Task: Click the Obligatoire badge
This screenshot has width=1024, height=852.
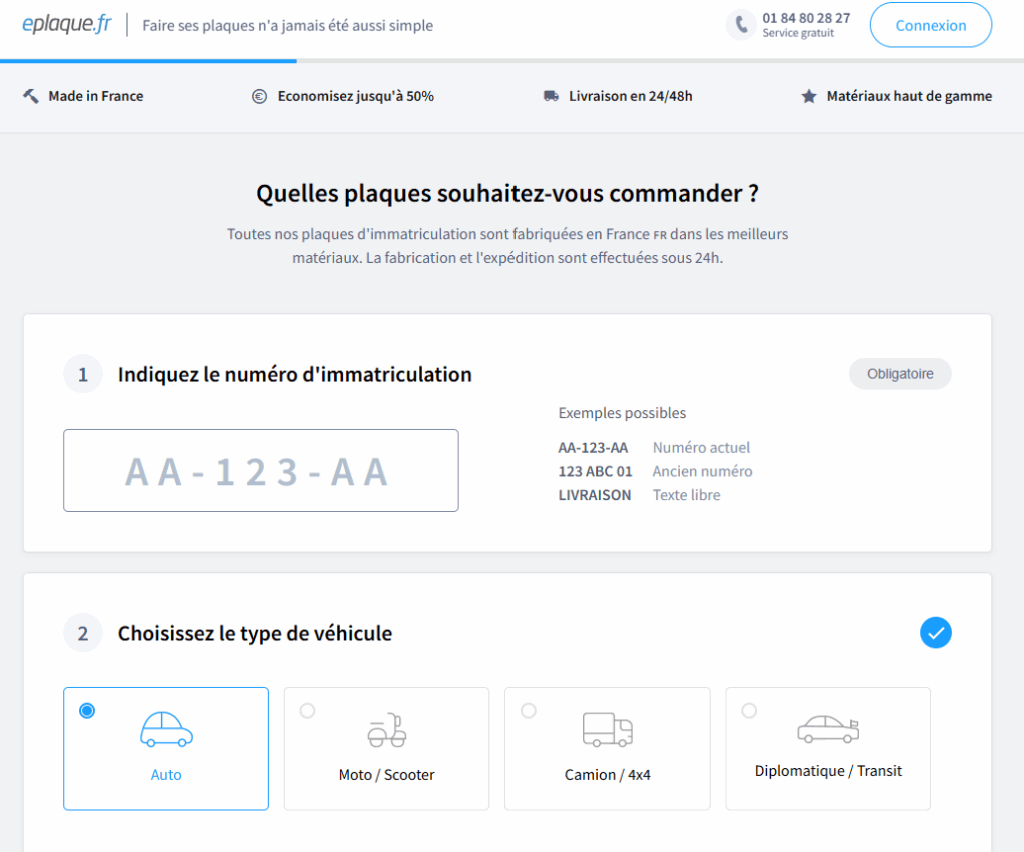Action: tap(900, 374)
